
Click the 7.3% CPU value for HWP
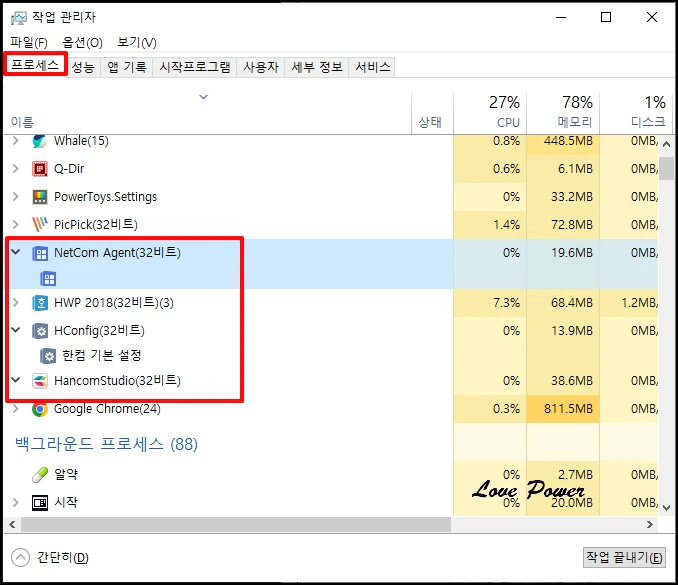(x=506, y=303)
